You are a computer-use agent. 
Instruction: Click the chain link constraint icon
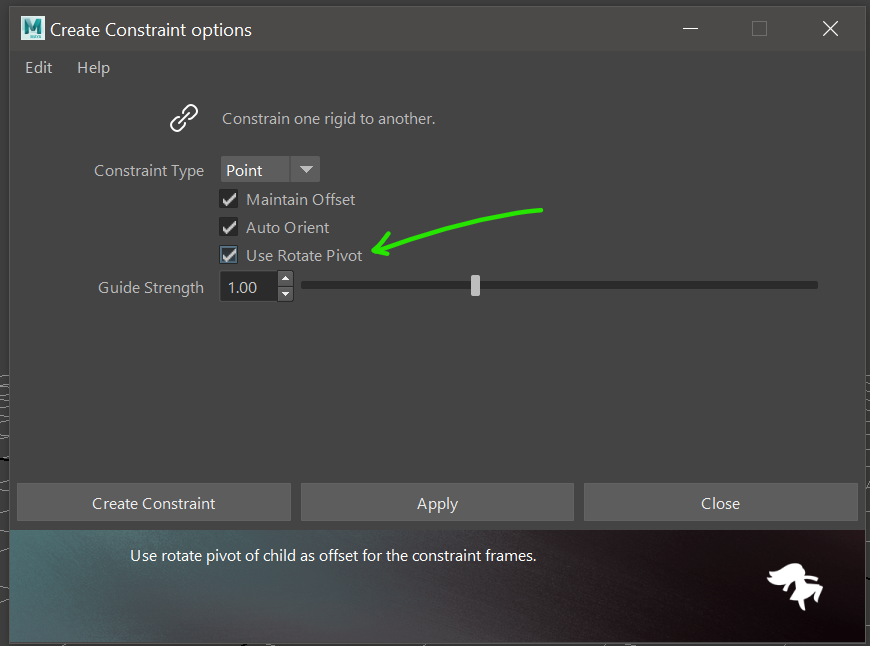[184, 119]
